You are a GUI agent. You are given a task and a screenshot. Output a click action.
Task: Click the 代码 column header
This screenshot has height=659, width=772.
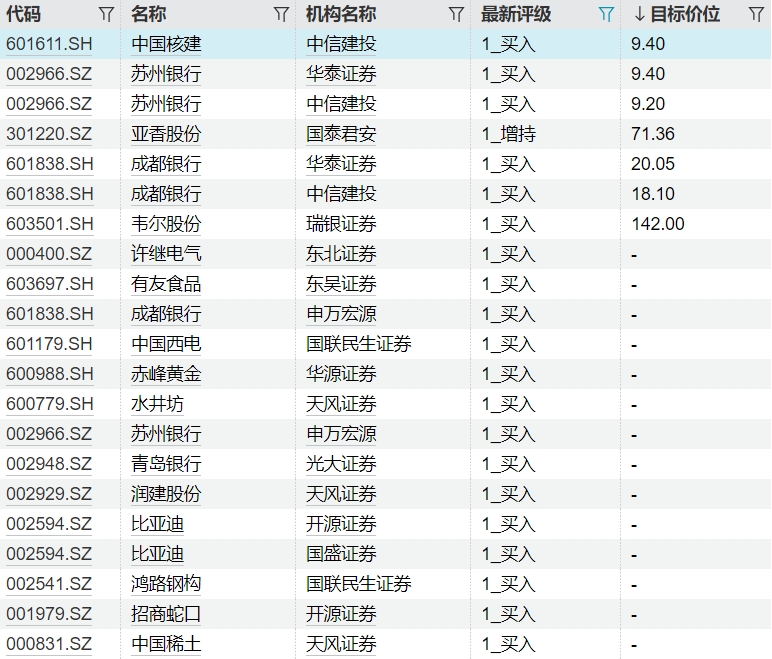23,14
